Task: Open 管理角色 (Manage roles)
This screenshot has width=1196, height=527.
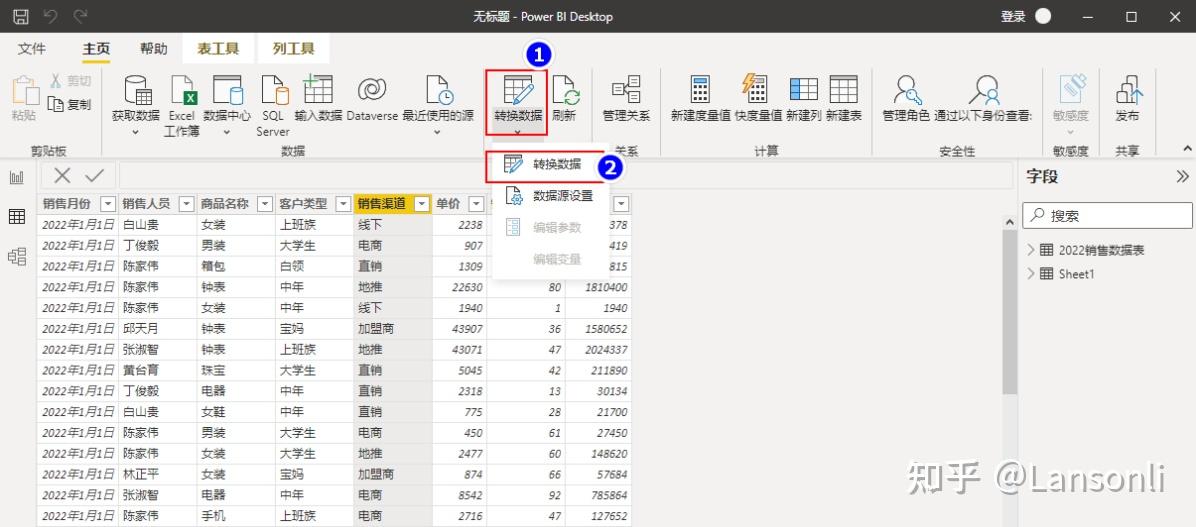Action: (906, 99)
